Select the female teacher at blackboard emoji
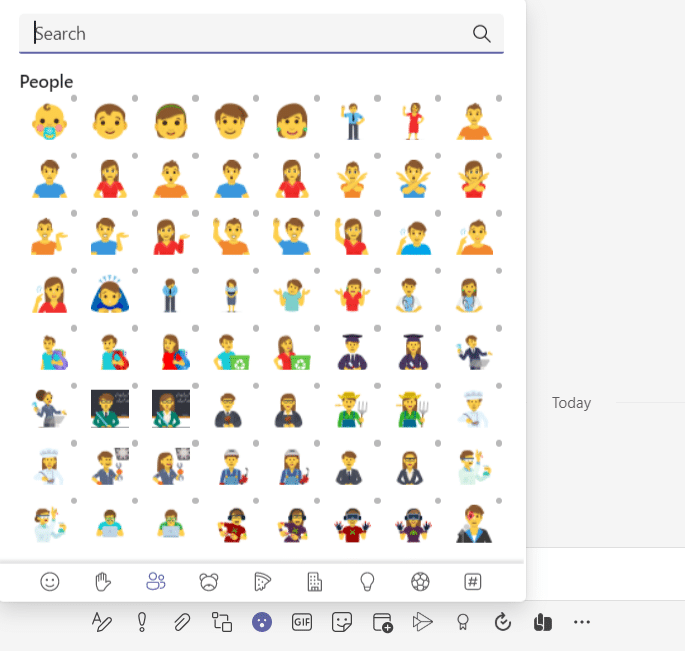 [x=171, y=409]
